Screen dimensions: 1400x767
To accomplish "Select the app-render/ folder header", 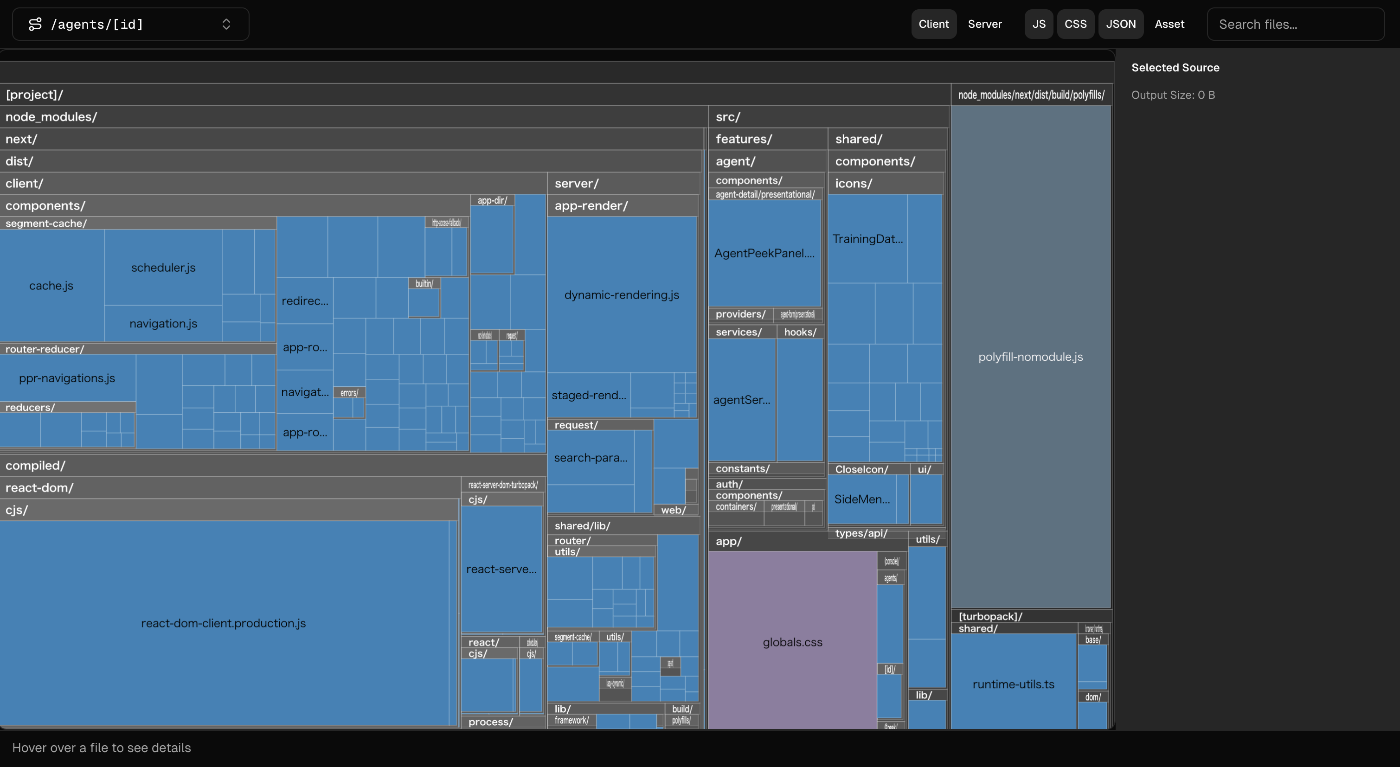I will tap(623, 205).
